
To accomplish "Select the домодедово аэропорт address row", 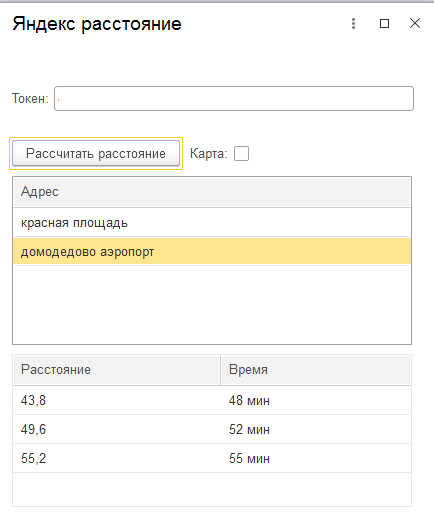I will (212, 251).
